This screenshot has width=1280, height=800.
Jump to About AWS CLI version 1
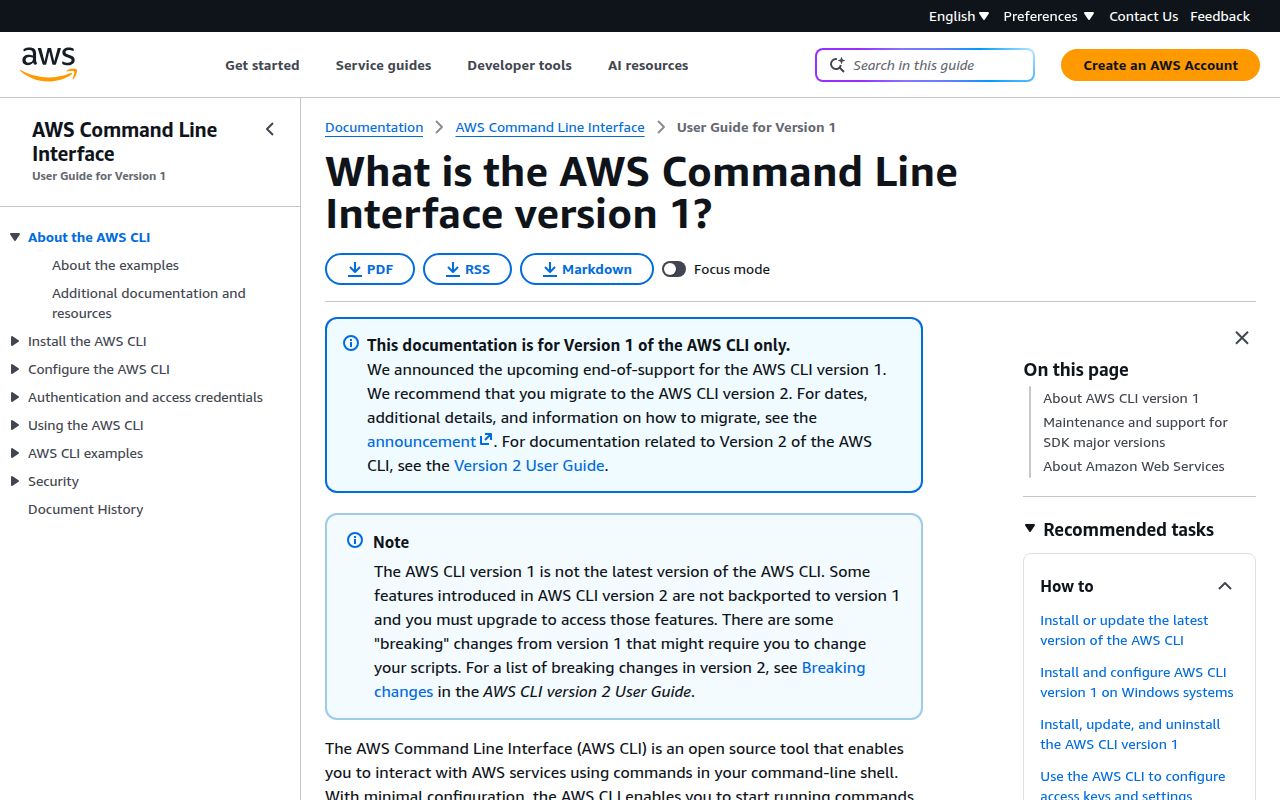pyautogui.click(x=1121, y=398)
